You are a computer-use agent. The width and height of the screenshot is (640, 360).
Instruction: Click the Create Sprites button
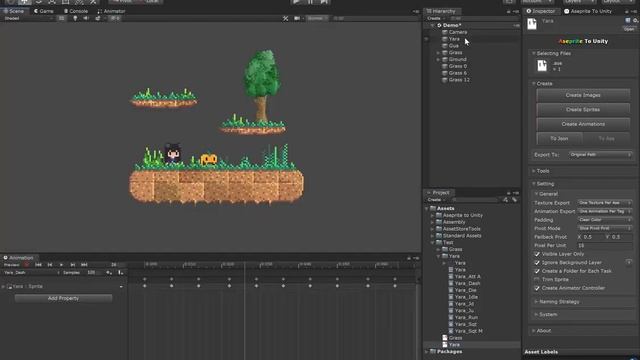[583, 110]
